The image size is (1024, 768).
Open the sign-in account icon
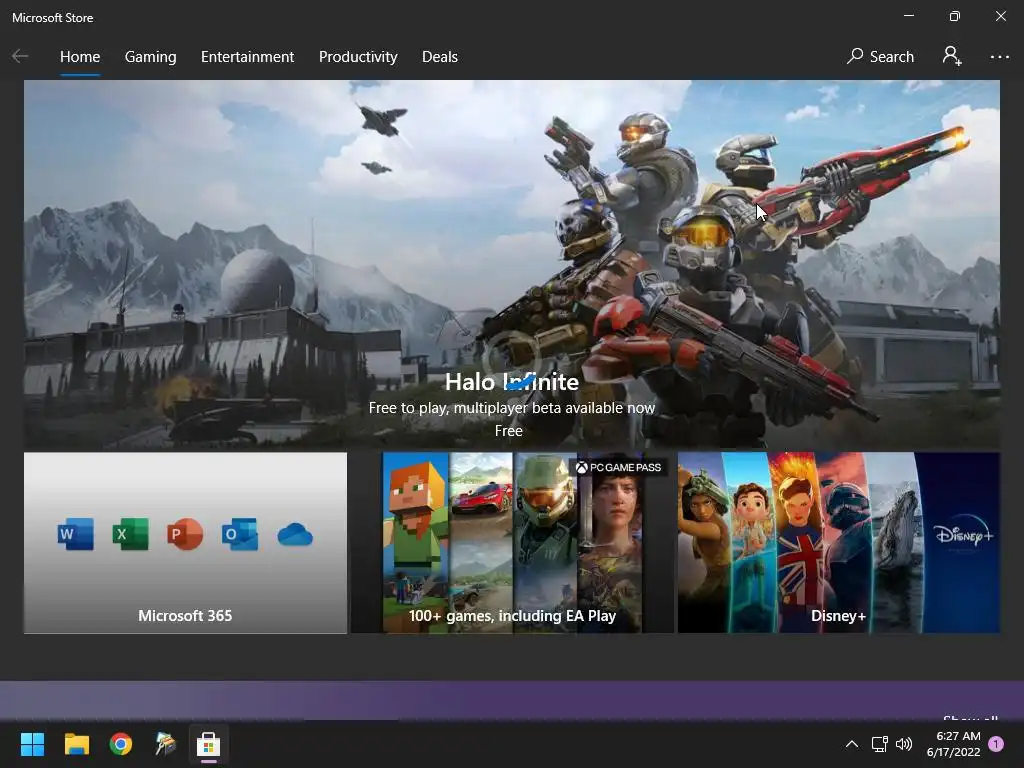952,56
